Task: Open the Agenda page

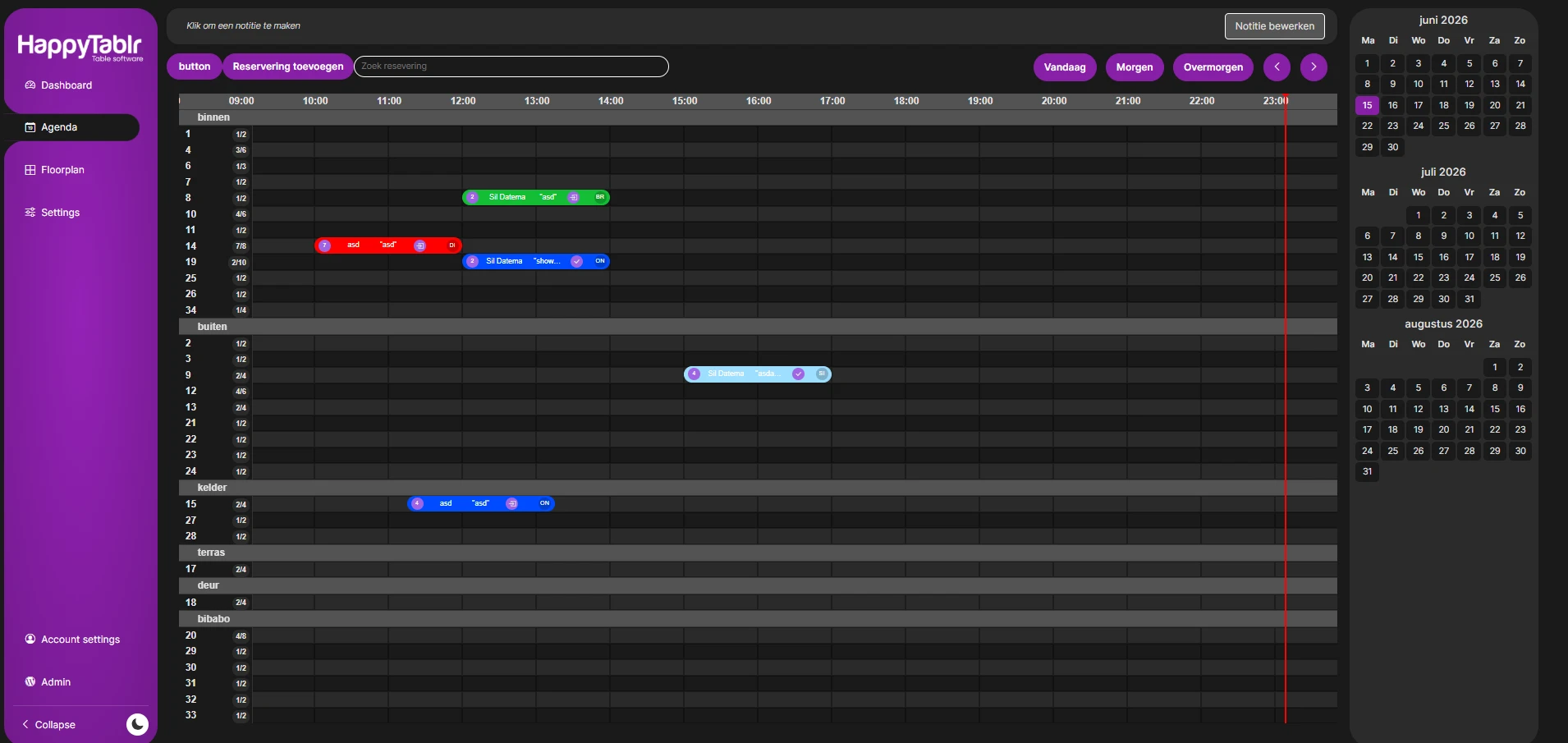Action: pyautogui.click(x=72, y=127)
